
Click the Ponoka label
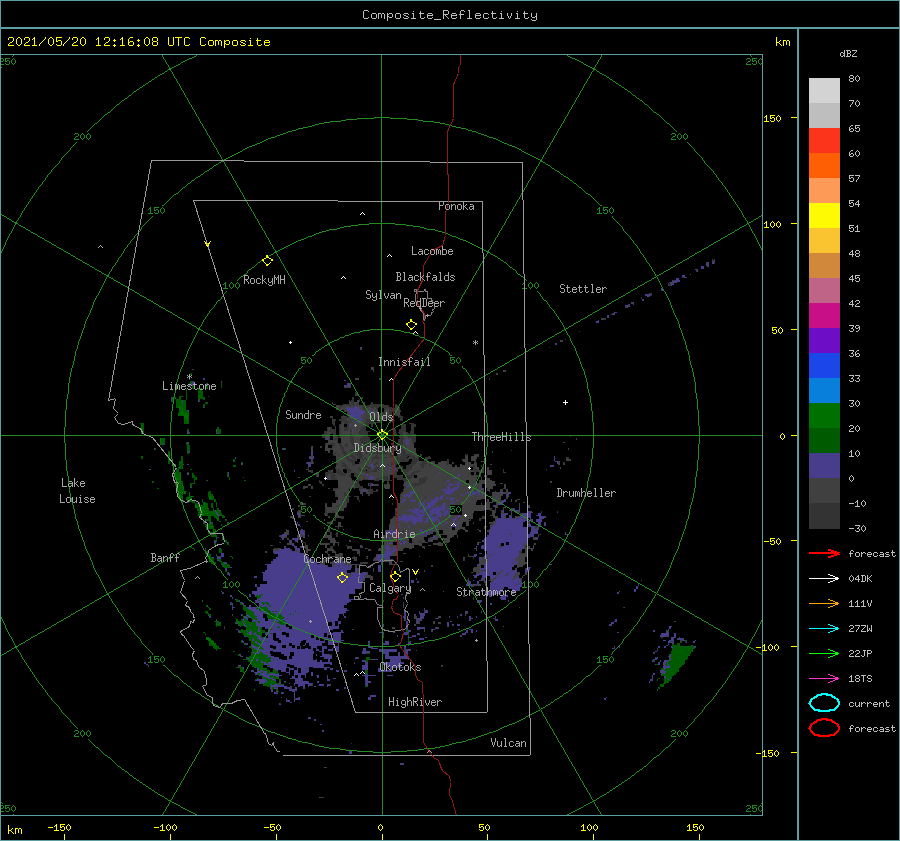pyautogui.click(x=456, y=206)
